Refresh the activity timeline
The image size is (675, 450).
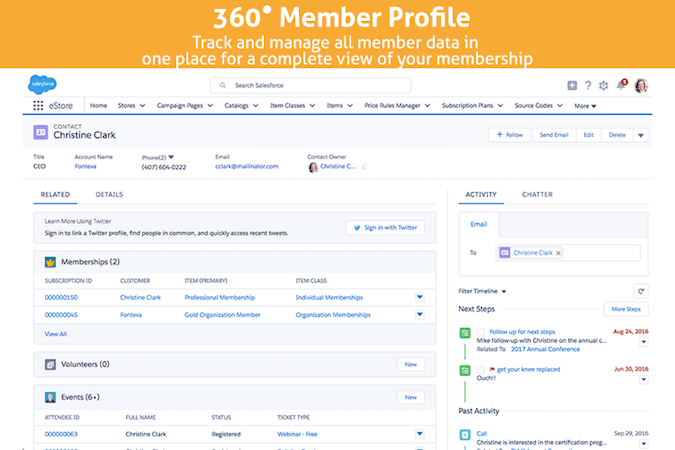pos(640,291)
